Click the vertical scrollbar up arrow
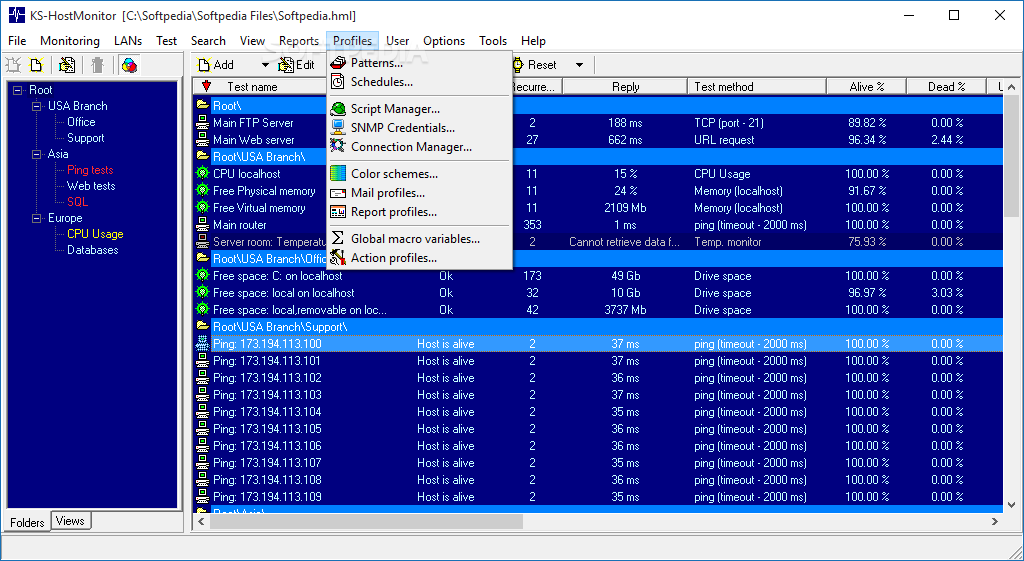This screenshot has height=561, width=1024. pos(1011,87)
